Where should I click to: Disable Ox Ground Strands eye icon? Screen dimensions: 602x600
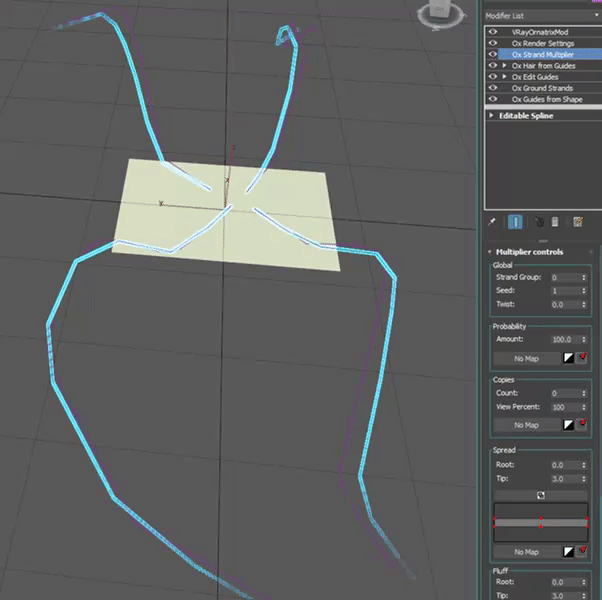click(x=492, y=88)
